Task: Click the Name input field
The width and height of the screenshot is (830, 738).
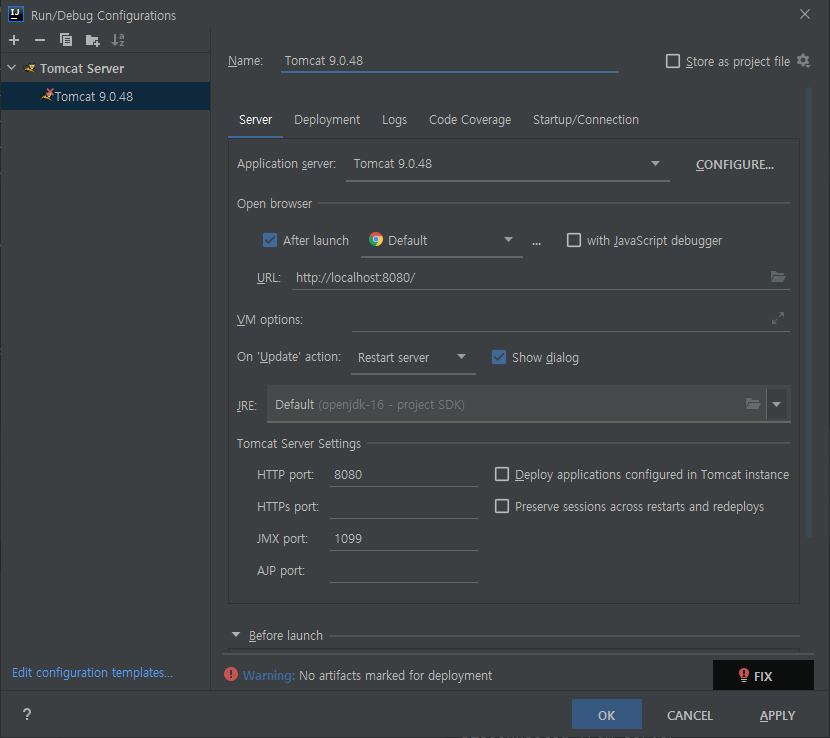Action: pyautogui.click(x=449, y=61)
